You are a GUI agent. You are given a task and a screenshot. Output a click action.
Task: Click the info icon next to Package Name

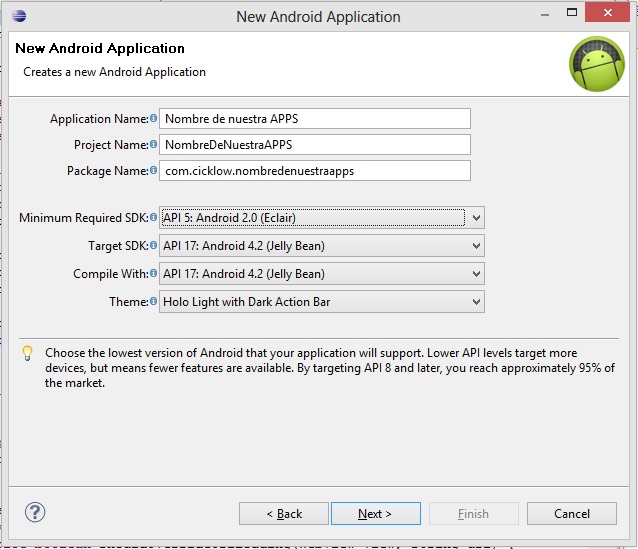click(x=153, y=170)
